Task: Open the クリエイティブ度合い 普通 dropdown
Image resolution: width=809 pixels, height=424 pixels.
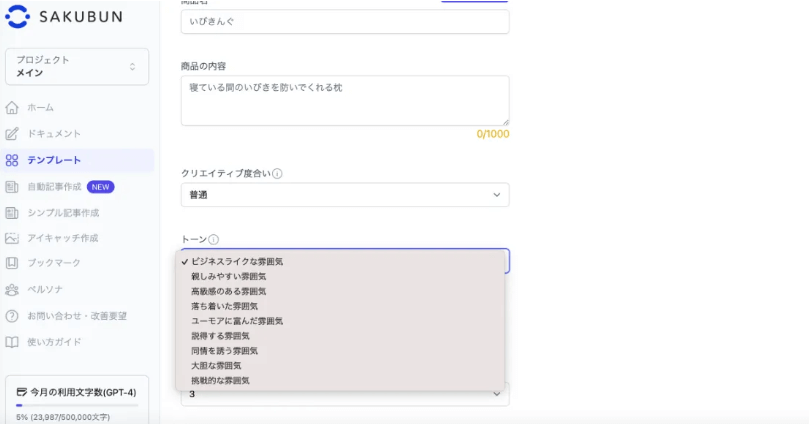Action: (x=345, y=195)
